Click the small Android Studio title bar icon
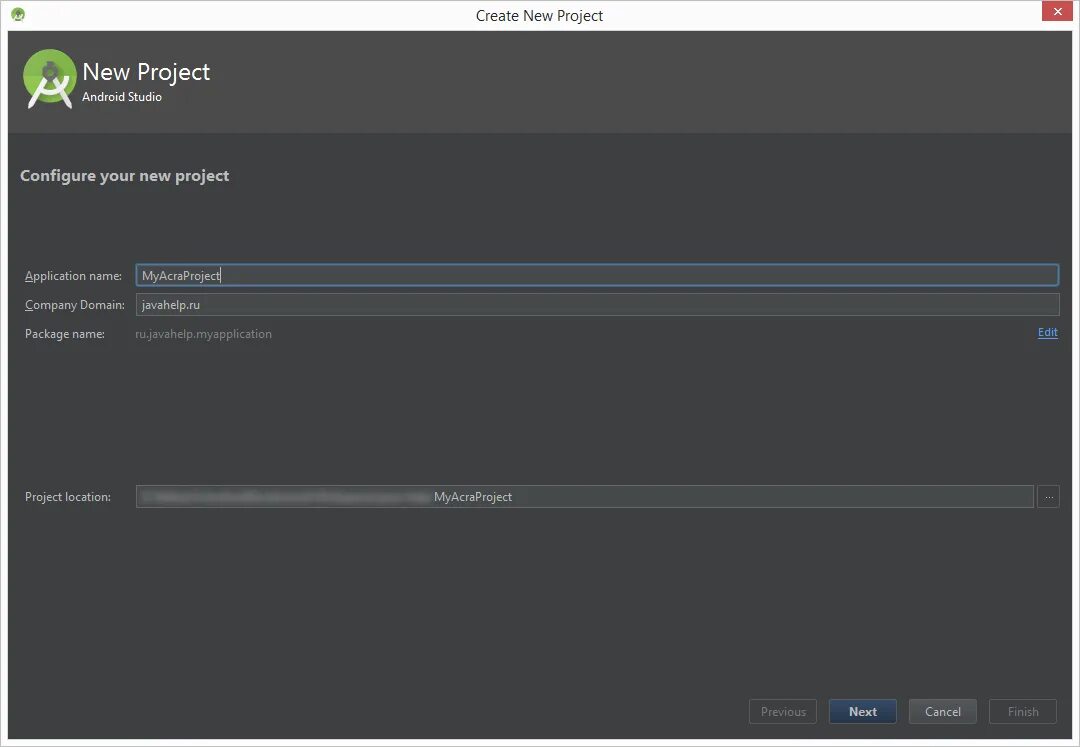The width and height of the screenshot is (1080, 747). coord(18,14)
